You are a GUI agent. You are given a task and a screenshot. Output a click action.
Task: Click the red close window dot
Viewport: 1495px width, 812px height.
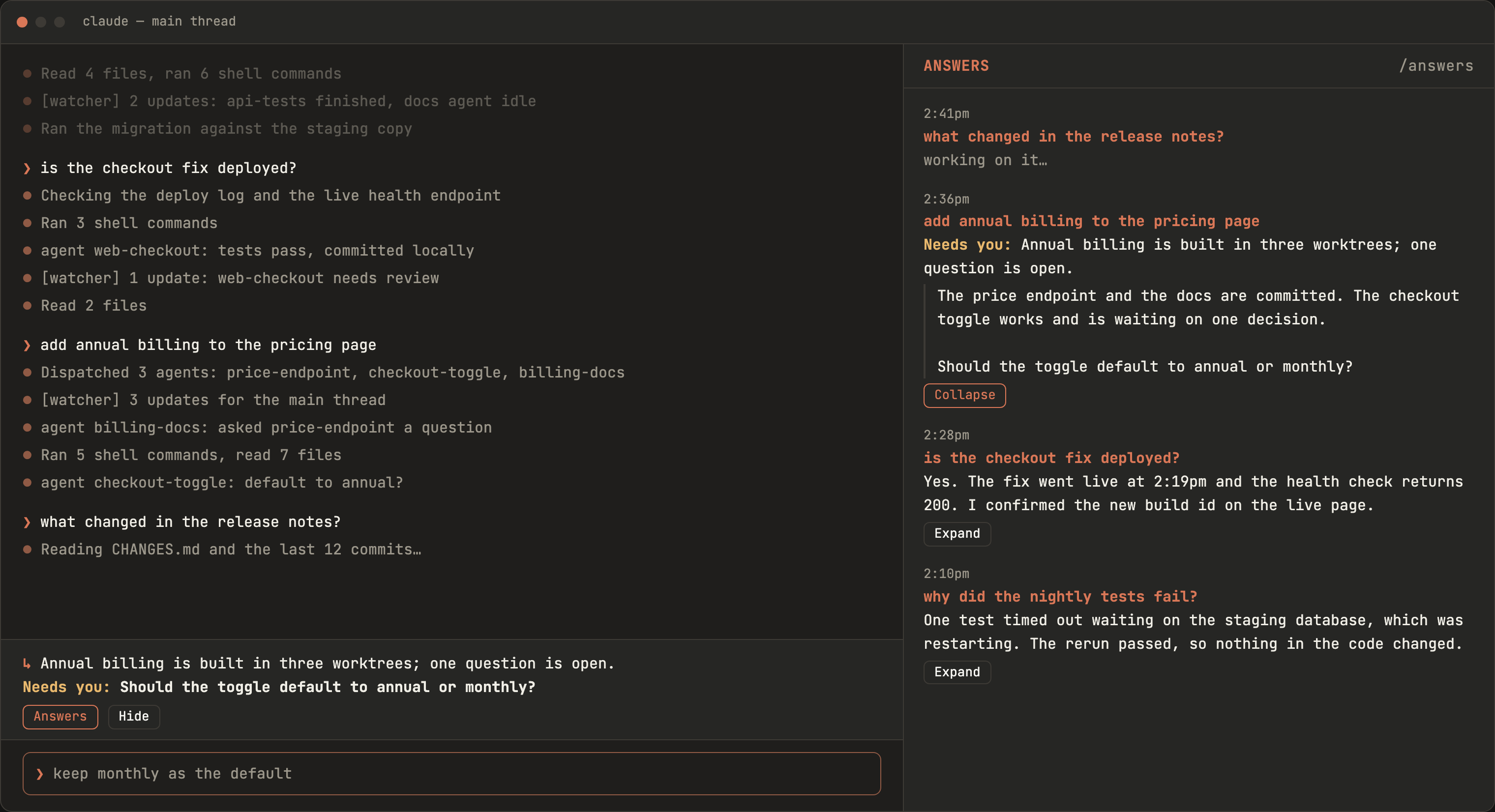(x=22, y=22)
